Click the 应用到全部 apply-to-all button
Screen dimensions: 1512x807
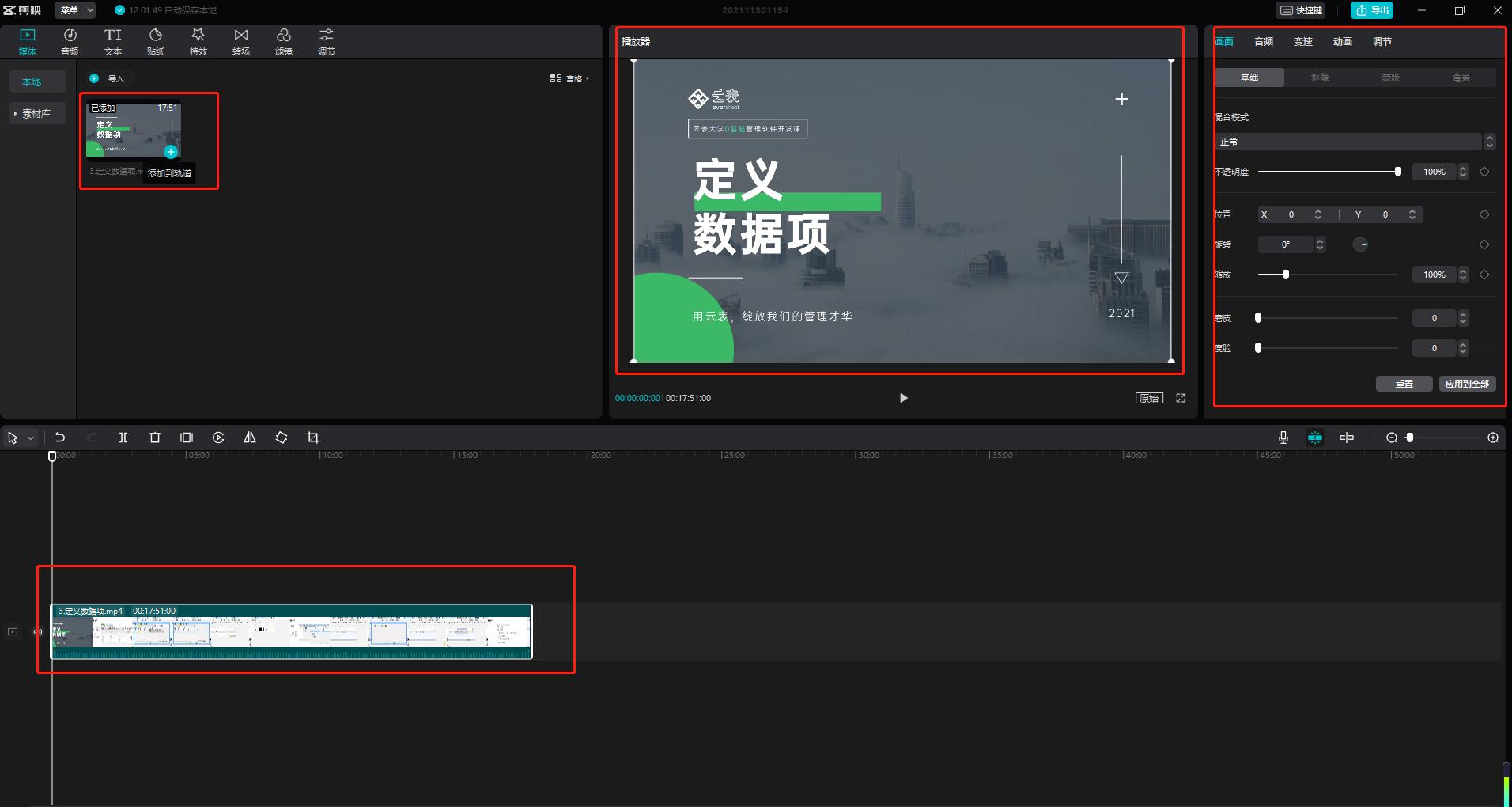click(1467, 383)
